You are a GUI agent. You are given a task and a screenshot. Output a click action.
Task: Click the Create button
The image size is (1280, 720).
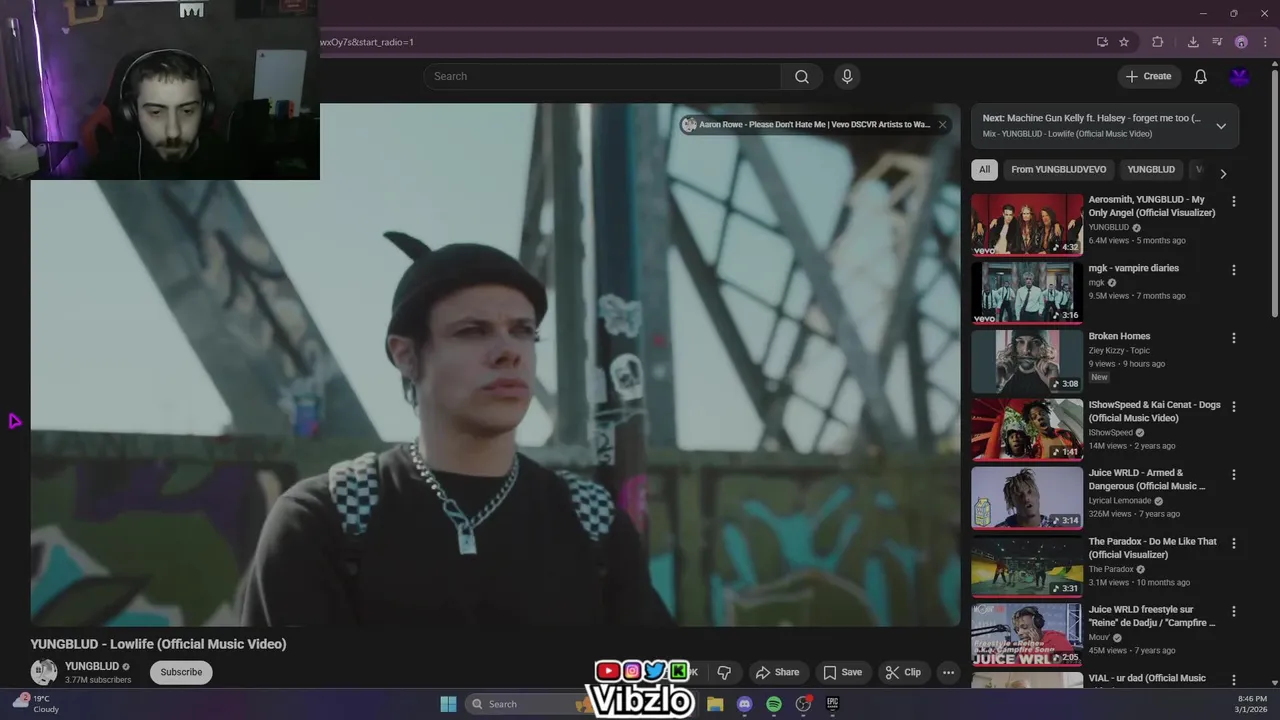[1148, 77]
